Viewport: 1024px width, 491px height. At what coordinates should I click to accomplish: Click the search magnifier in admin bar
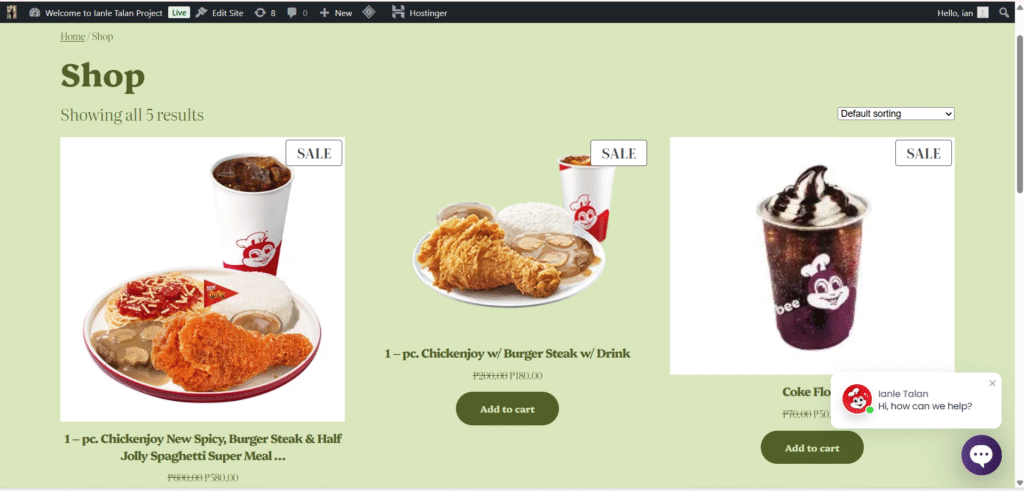click(x=1004, y=12)
